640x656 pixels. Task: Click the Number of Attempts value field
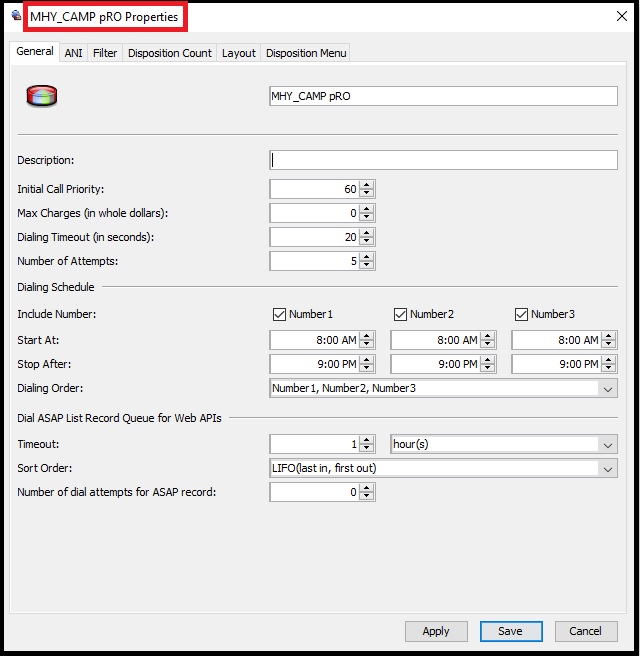click(314, 261)
